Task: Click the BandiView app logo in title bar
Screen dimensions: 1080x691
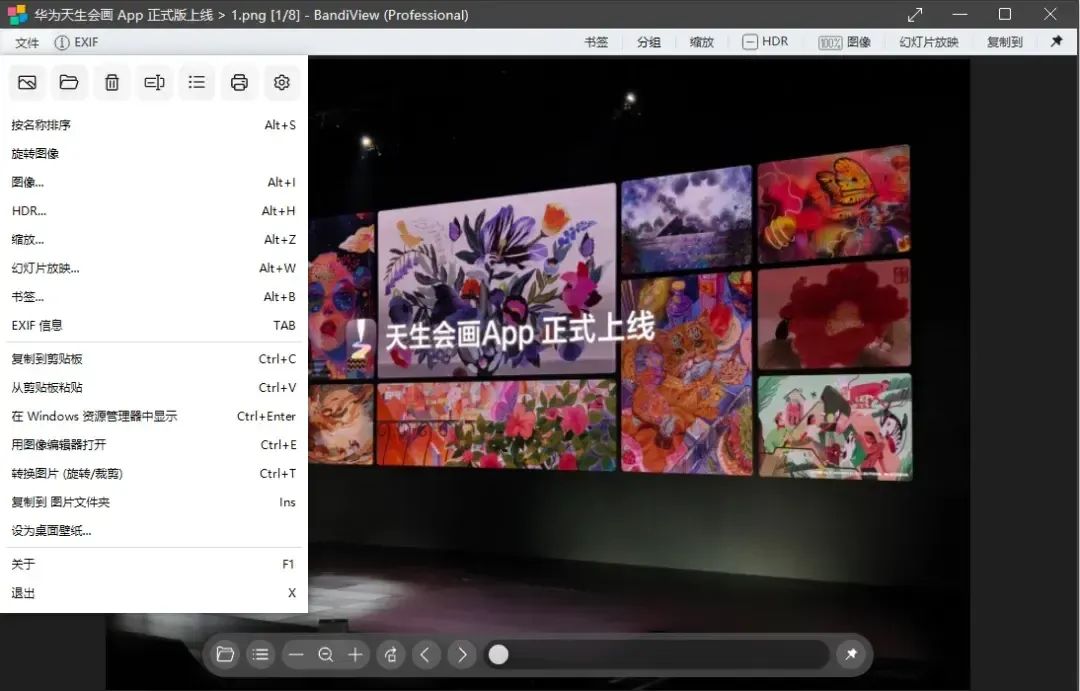Action: coord(17,14)
